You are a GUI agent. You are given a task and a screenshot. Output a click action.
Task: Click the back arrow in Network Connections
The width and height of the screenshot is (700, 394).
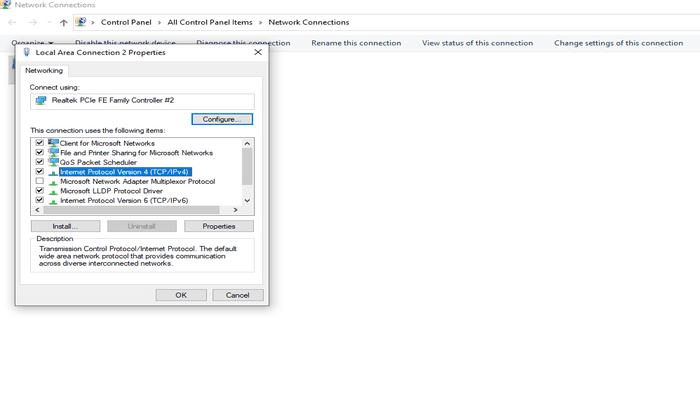[12, 22]
